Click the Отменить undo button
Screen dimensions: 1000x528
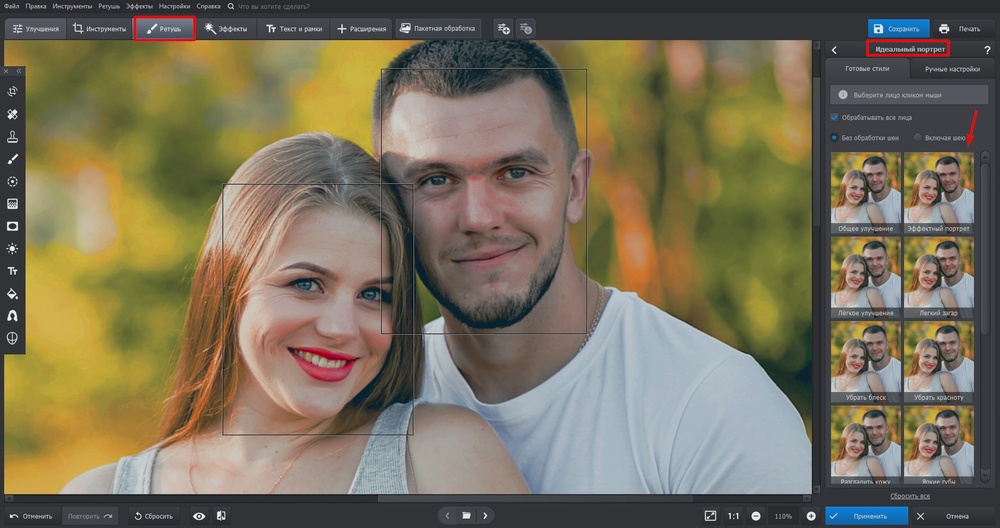click(x=34, y=516)
